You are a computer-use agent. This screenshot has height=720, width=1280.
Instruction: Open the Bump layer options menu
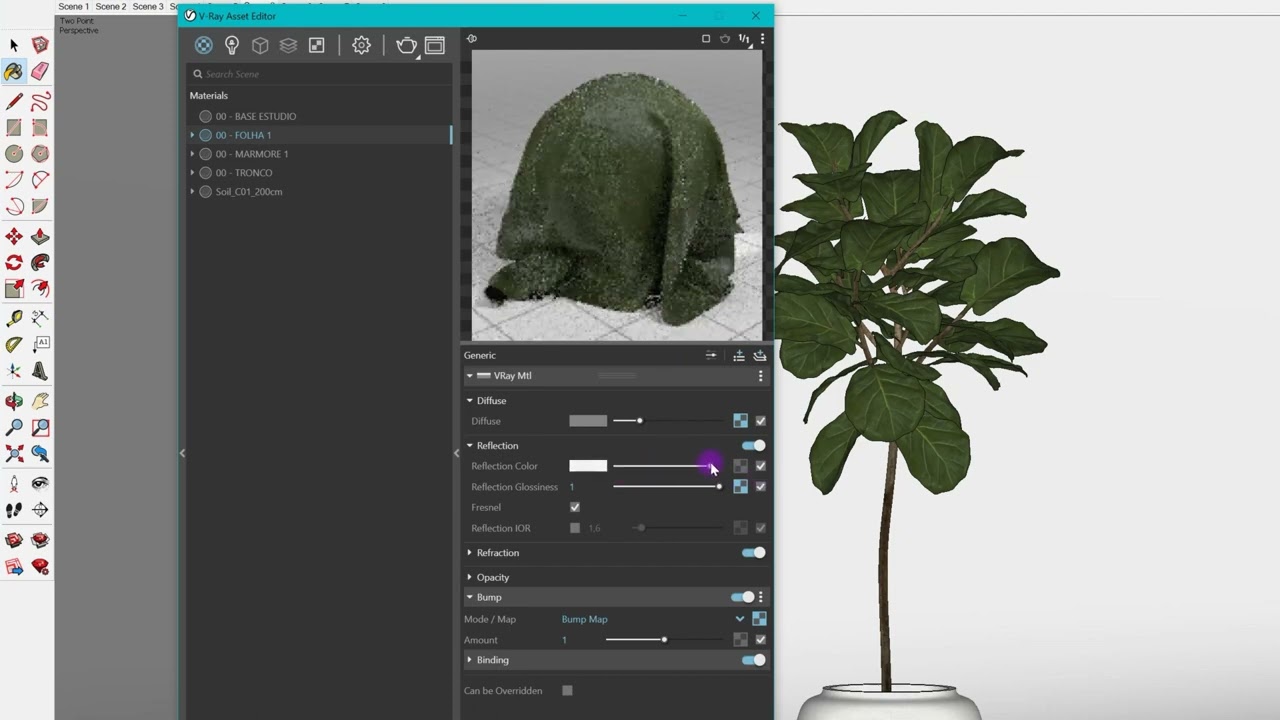(760, 597)
